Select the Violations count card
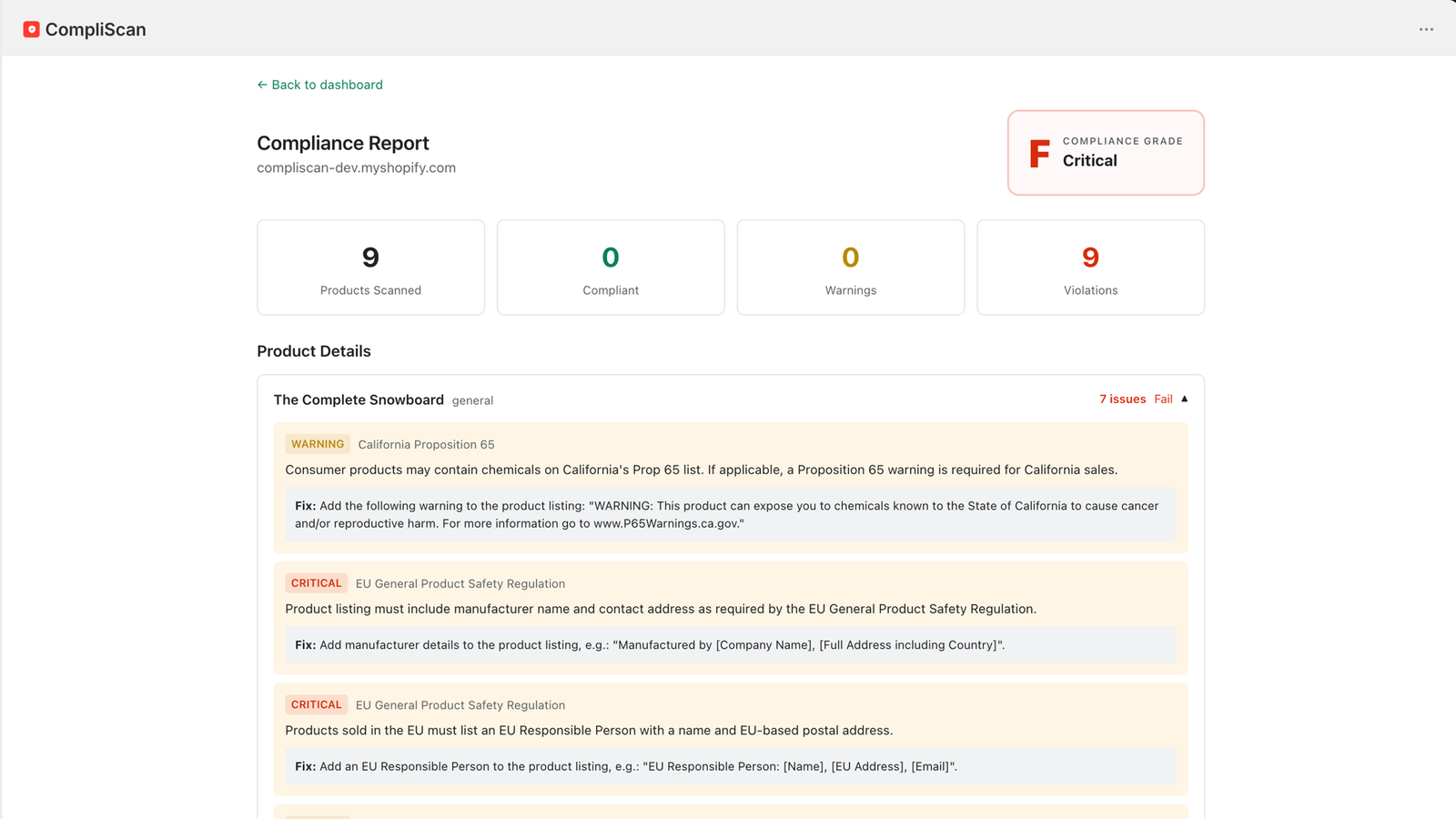This screenshot has height=819, width=1456. pos(1090,268)
